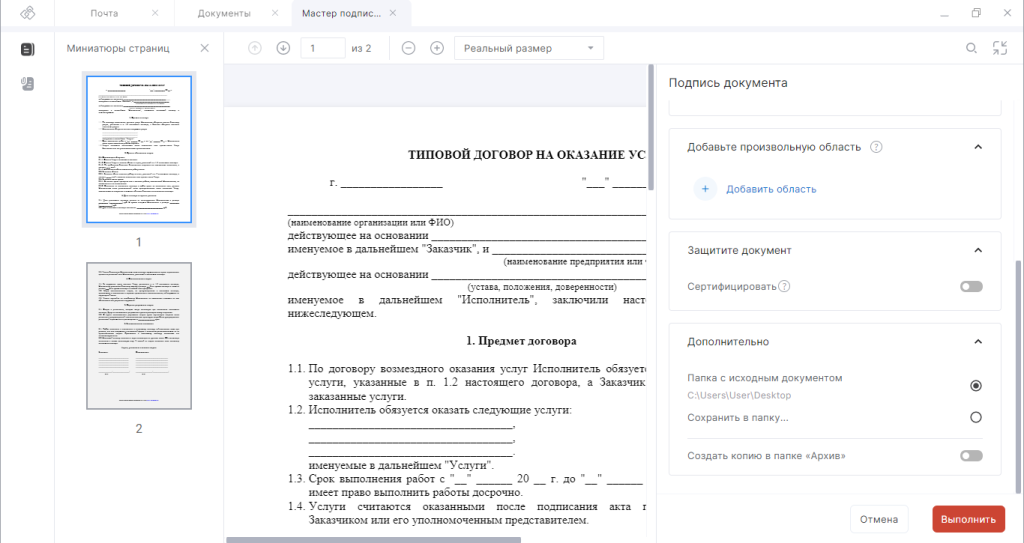Viewport: 1024px width, 543px height.
Task: Select Сохранить в папку... radio option
Action: pos(976,417)
